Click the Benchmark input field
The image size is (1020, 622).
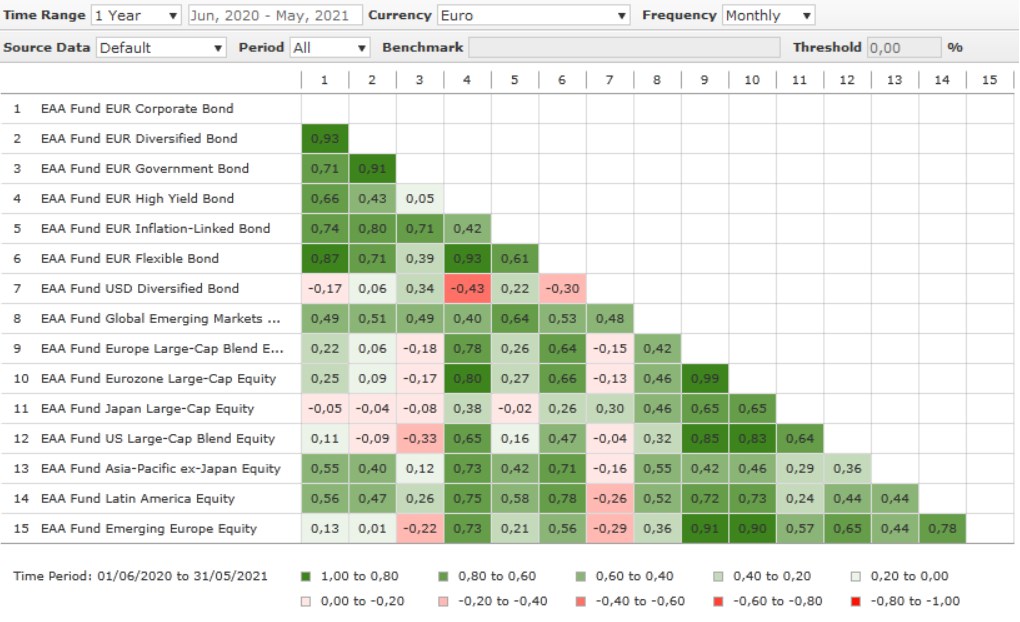pyautogui.click(x=624, y=47)
